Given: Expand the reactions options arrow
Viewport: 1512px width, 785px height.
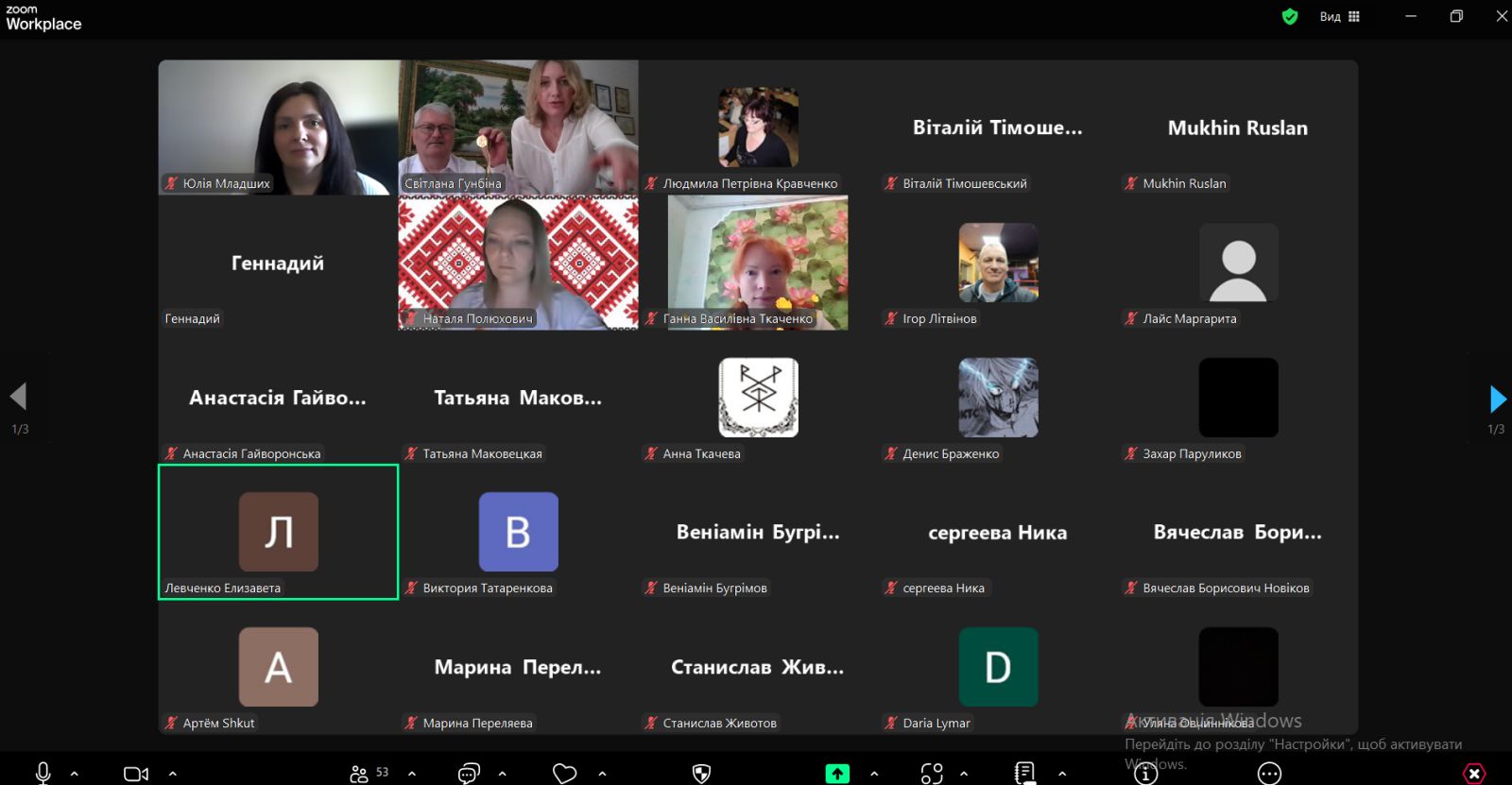Looking at the screenshot, I should [x=602, y=774].
